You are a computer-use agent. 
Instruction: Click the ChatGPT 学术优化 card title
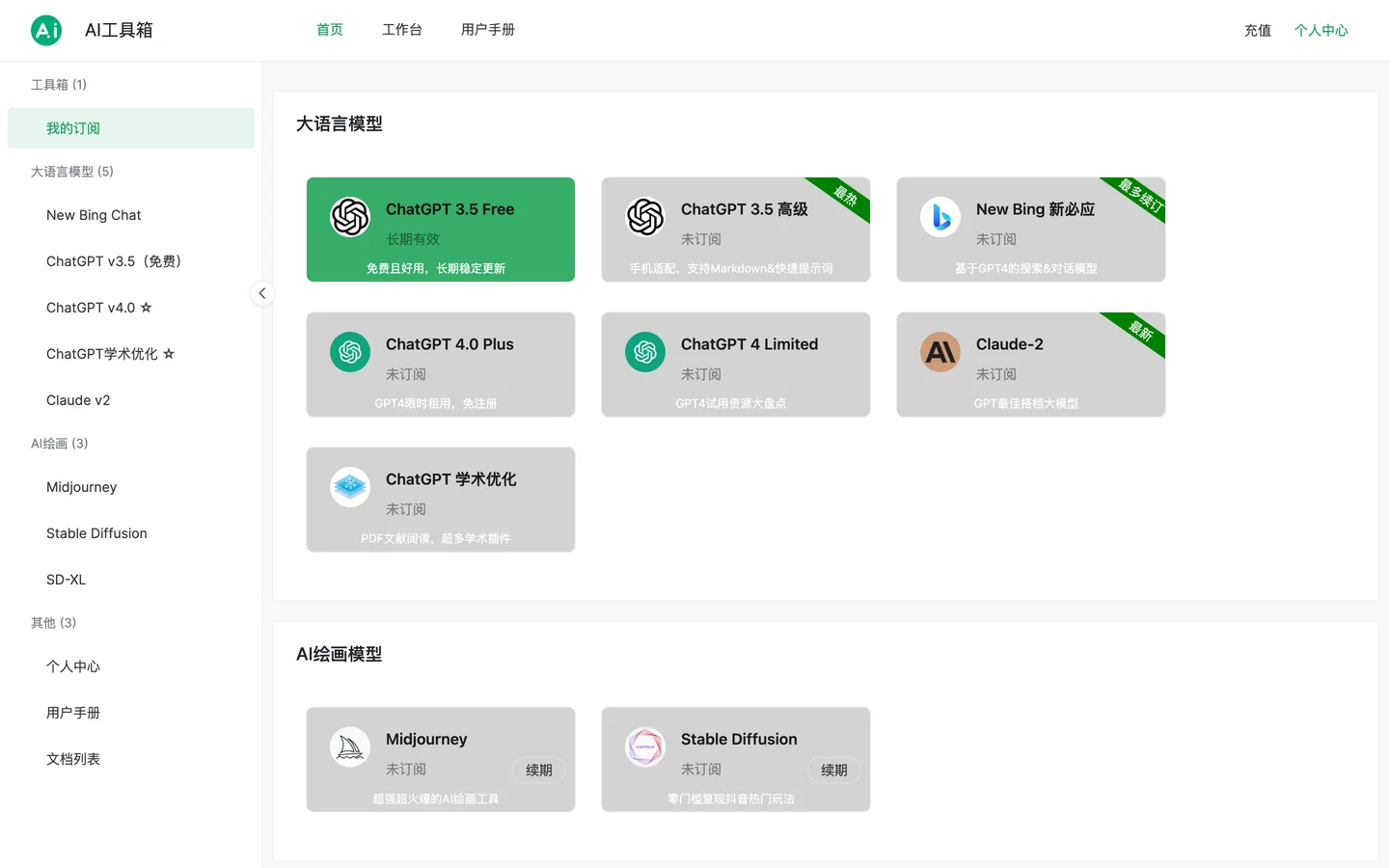pos(451,479)
